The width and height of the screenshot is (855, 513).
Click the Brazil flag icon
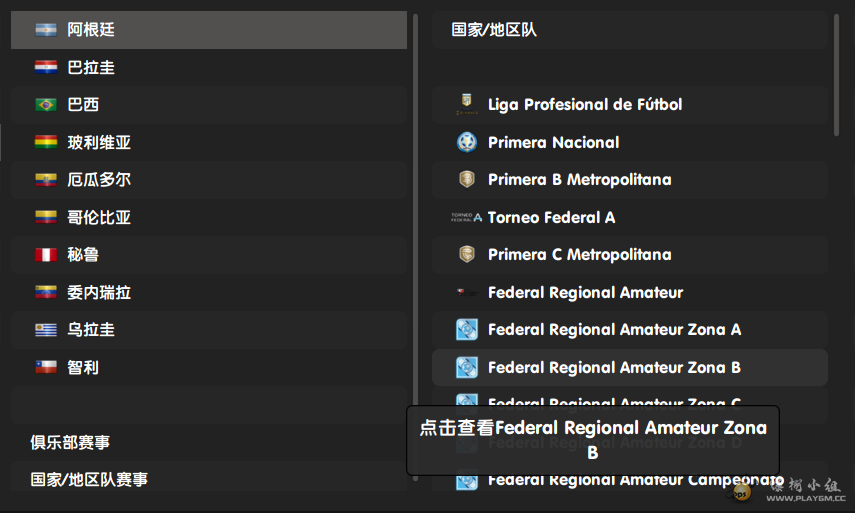tap(46, 105)
